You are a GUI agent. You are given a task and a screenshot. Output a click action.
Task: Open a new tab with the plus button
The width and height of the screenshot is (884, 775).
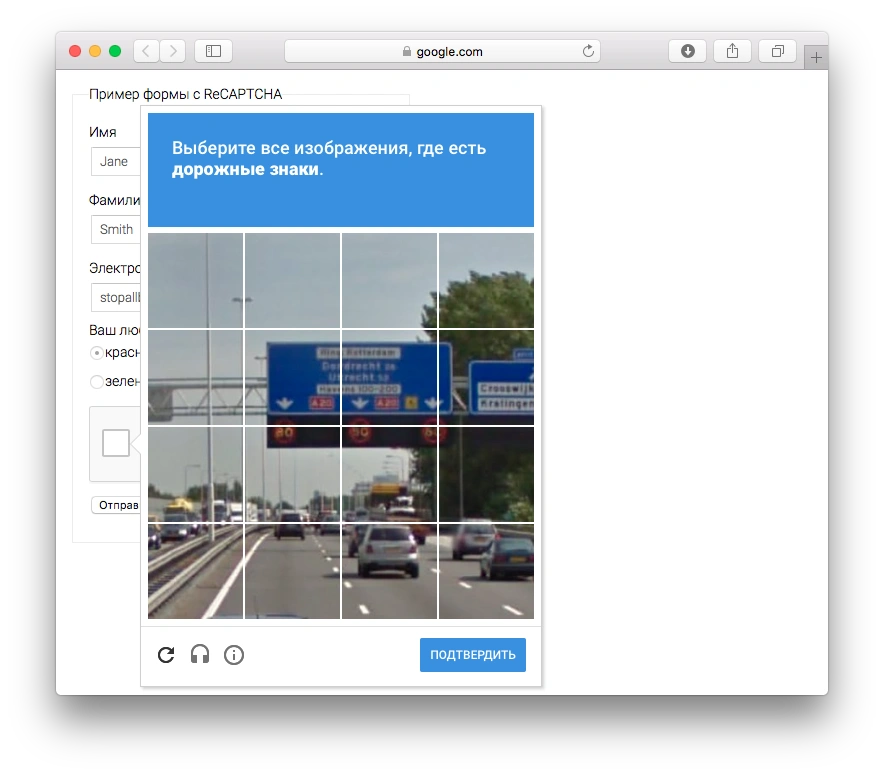(816, 58)
